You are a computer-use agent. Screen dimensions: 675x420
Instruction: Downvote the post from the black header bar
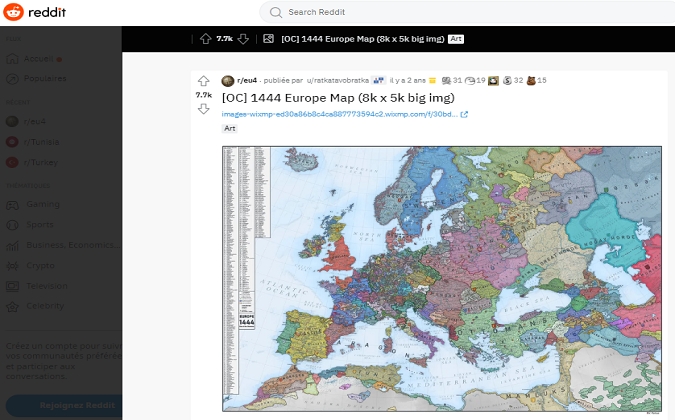pyautogui.click(x=243, y=39)
